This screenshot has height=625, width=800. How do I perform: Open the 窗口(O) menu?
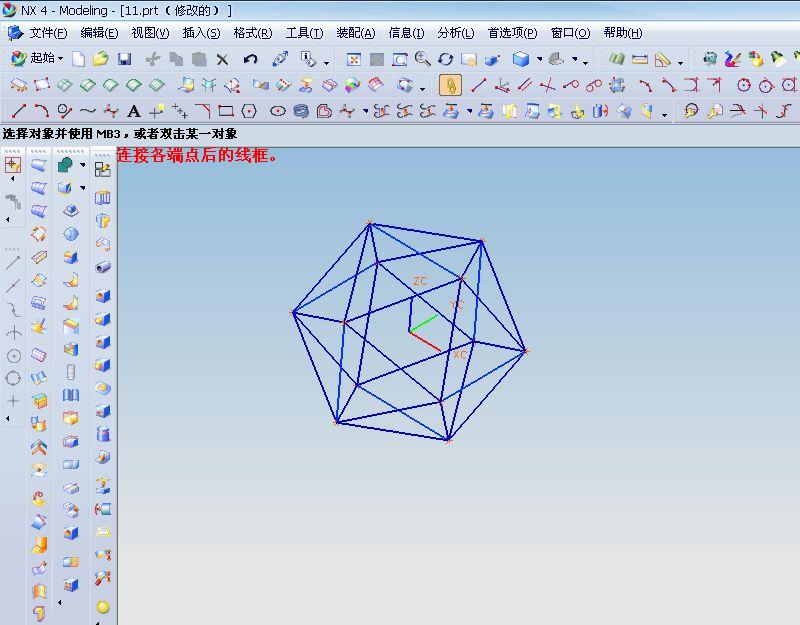tap(570, 33)
